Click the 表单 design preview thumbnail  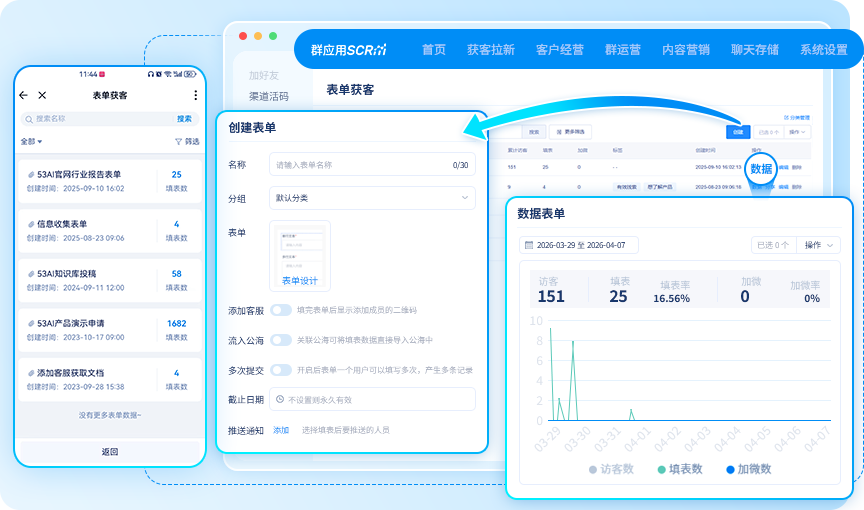300,256
